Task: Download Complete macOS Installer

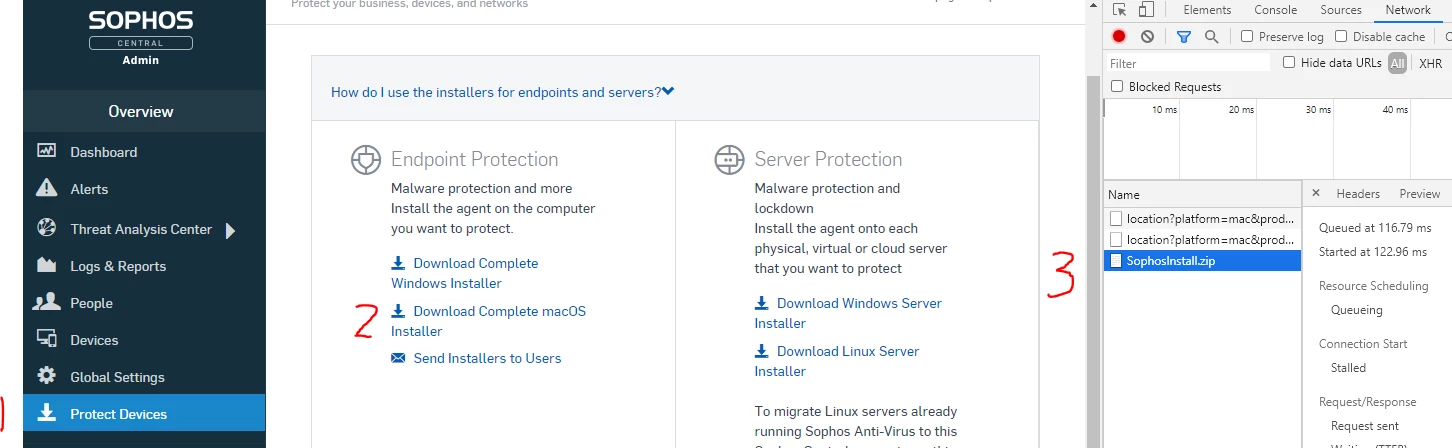Action: pos(489,321)
